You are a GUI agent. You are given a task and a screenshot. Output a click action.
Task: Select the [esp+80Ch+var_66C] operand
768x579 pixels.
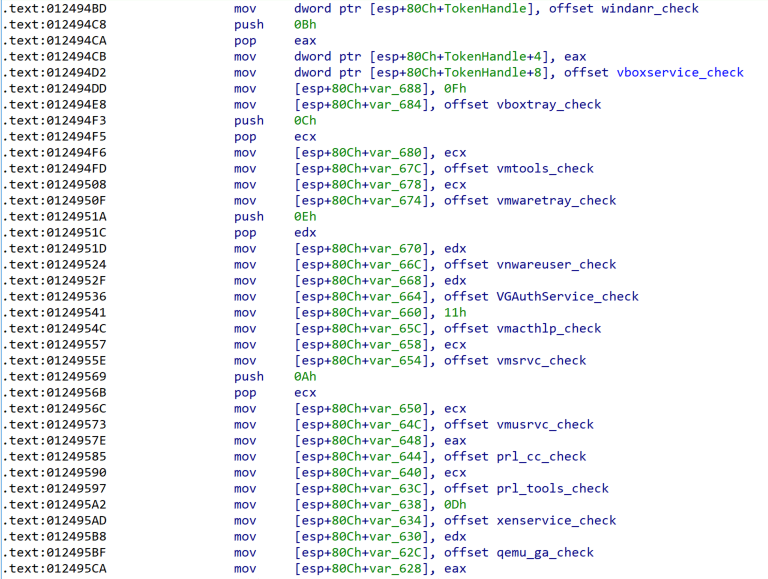click(x=361, y=265)
